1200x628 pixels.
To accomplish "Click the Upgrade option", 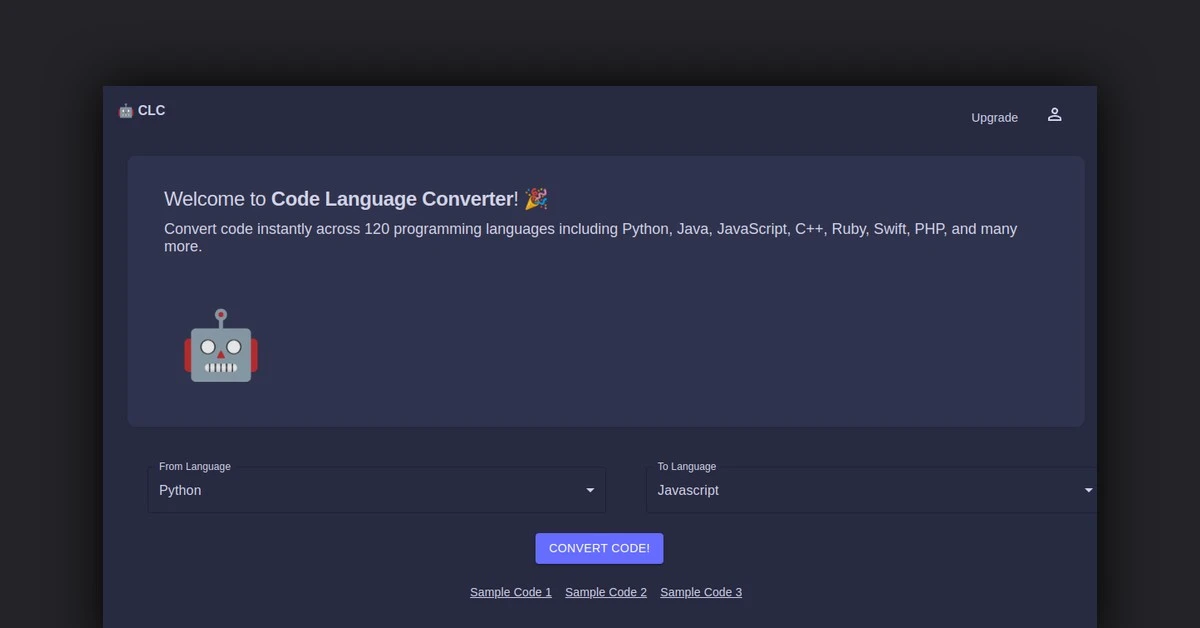I will coord(994,117).
